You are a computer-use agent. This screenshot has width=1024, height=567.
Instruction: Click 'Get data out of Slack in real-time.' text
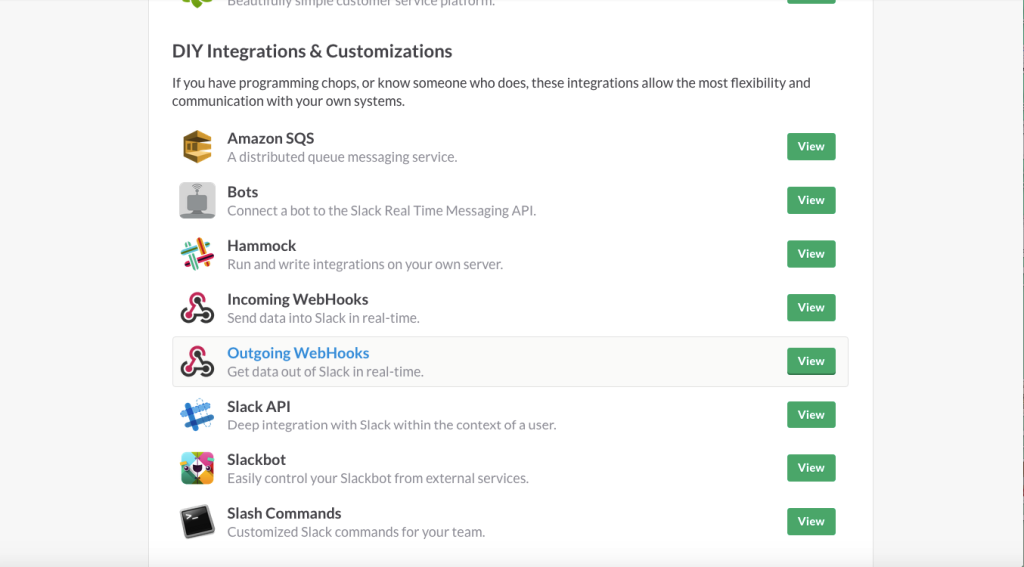[x=325, y=371]
